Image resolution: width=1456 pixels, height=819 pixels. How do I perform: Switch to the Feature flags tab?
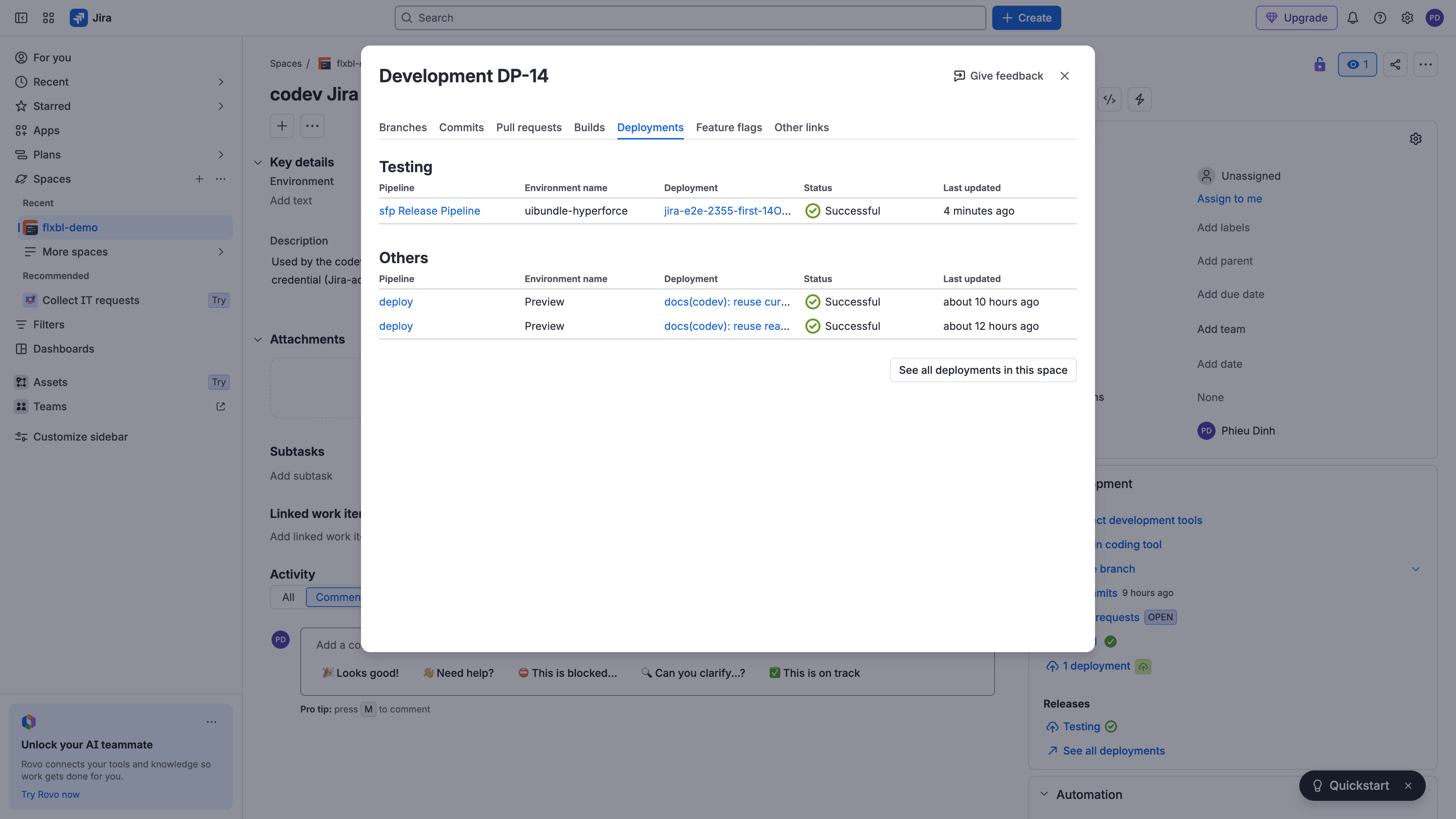pos(728,127)
